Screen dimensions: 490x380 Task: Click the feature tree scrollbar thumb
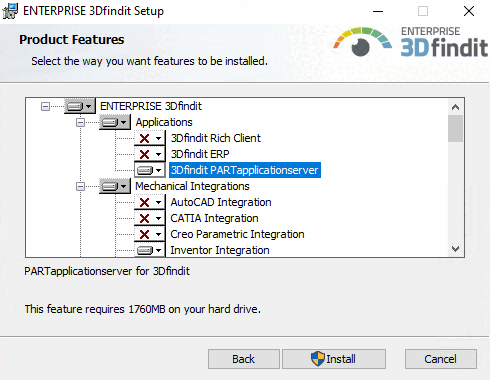pyautogui.click(x=455, y=129)
